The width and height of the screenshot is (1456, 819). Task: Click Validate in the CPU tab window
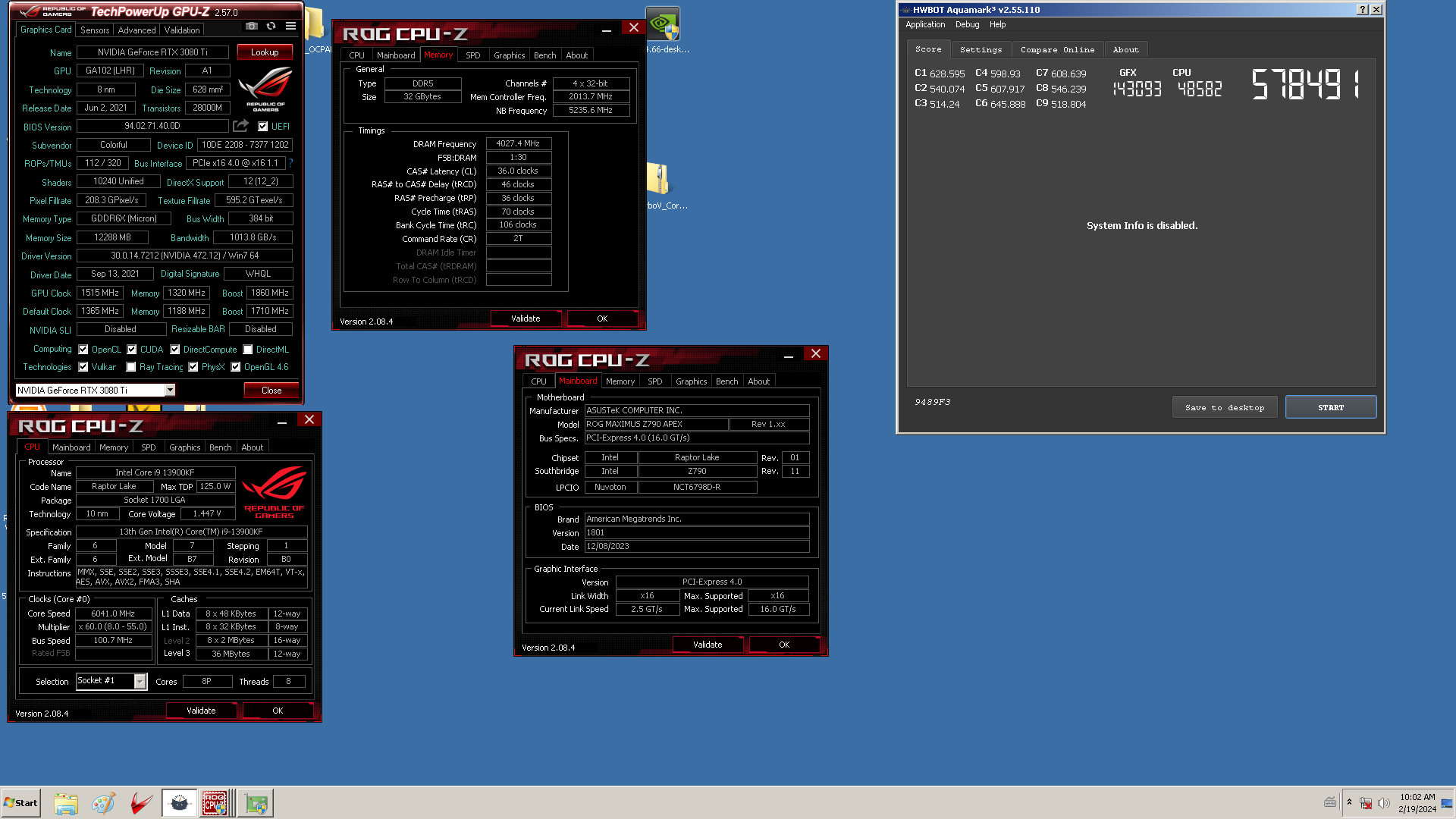[201, 711]
